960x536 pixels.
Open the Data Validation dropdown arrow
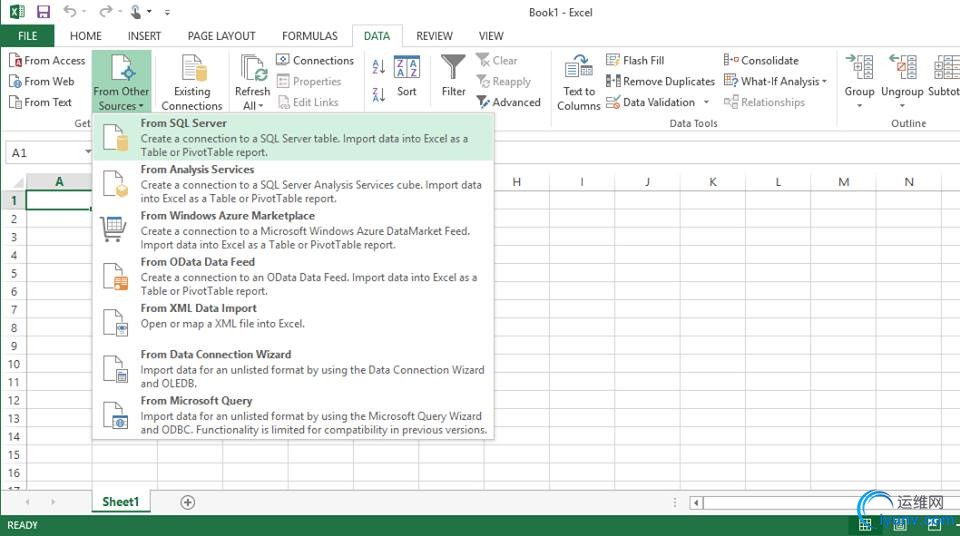click(x=706, y=102)
